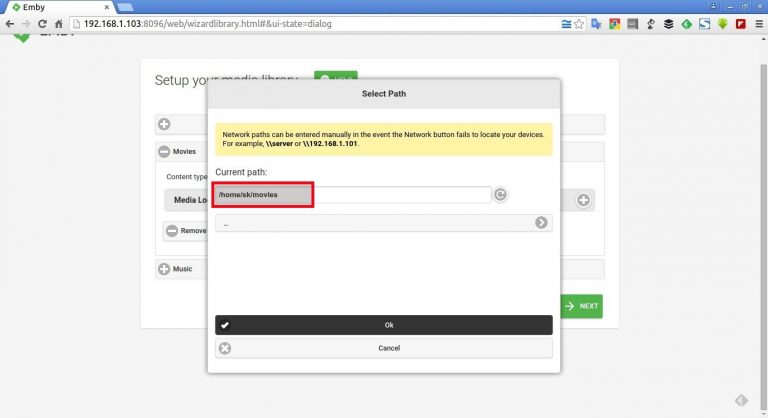Click the green down-arrow download extension icon
The height and width of the screenshot is (418, 768).
(x=722, y=24)
